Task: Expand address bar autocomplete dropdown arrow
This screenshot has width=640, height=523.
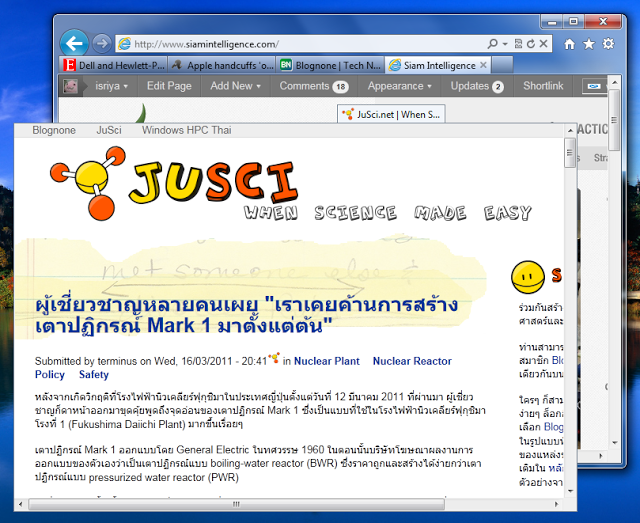Action: [505, 44]
